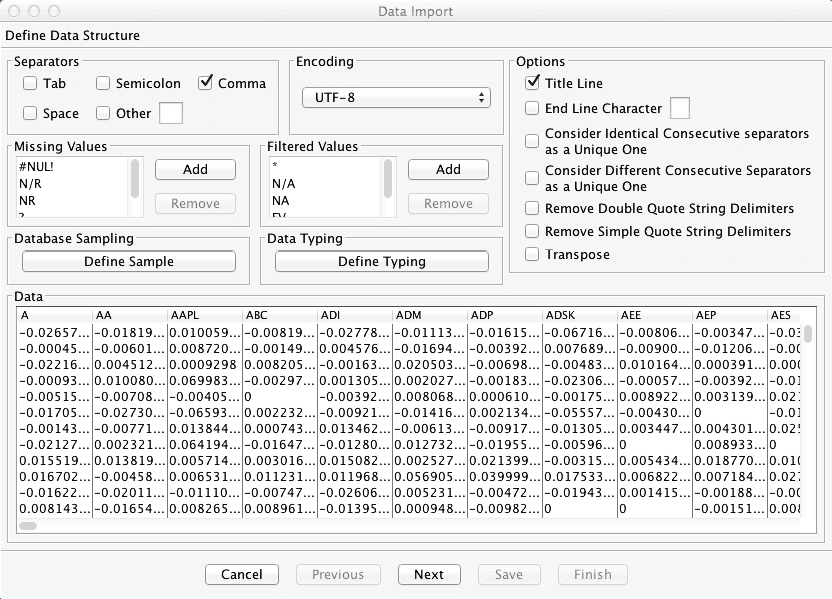The width and height of the screenshot is (832, 599).
Task: Select cell 0.0009298 in AAPL column
Action: click(205, 365)
